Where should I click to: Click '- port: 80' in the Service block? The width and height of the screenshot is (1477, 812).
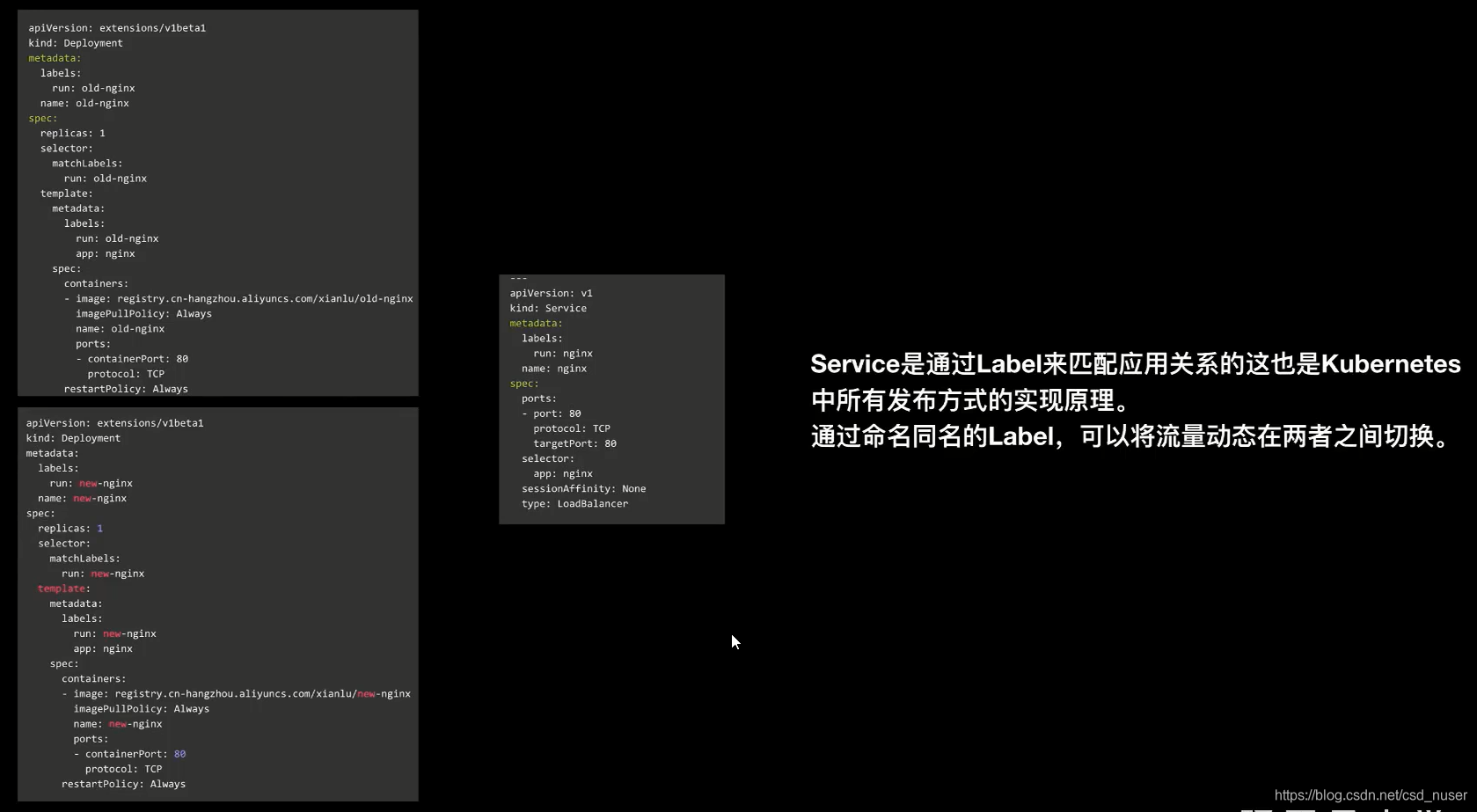coord(552,413)
